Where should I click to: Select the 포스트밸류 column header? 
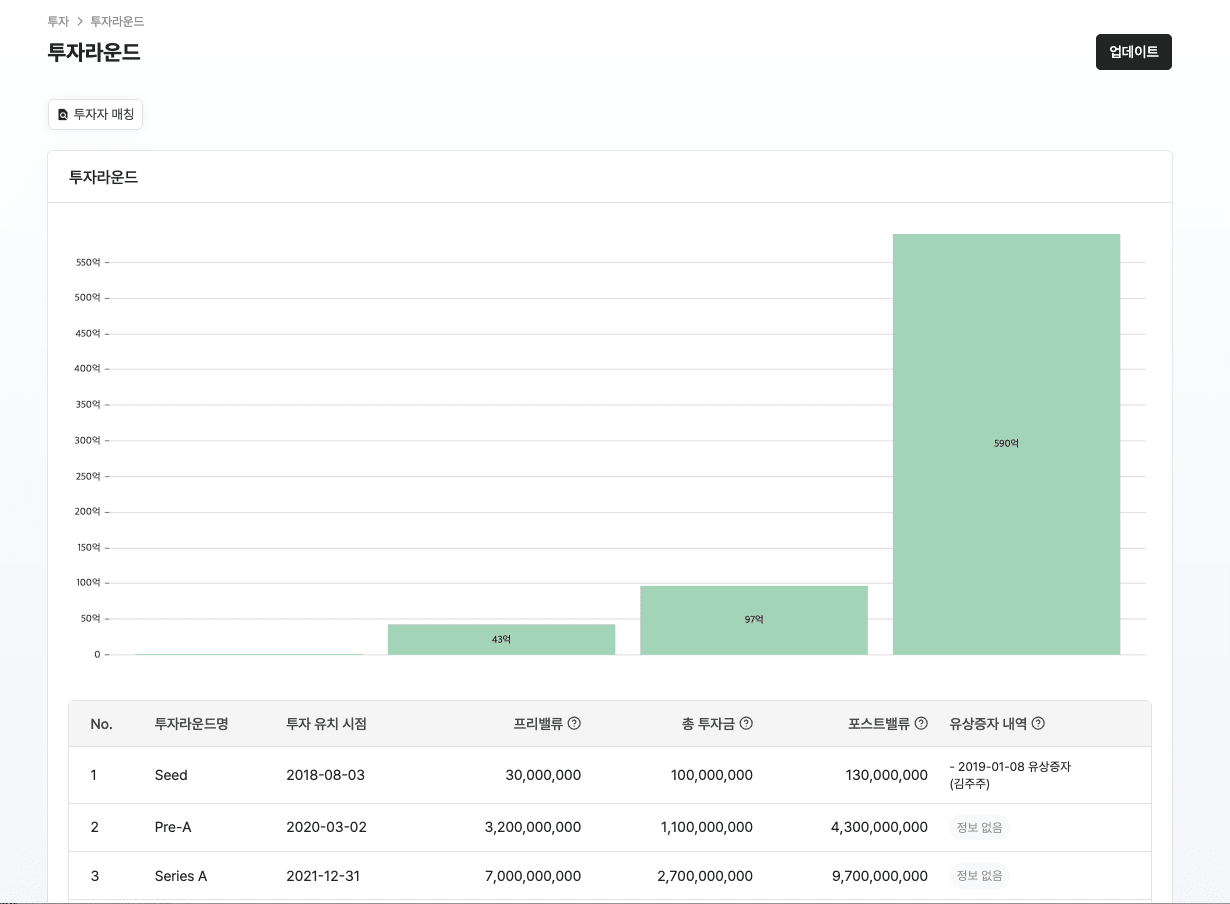coord(879,724)
